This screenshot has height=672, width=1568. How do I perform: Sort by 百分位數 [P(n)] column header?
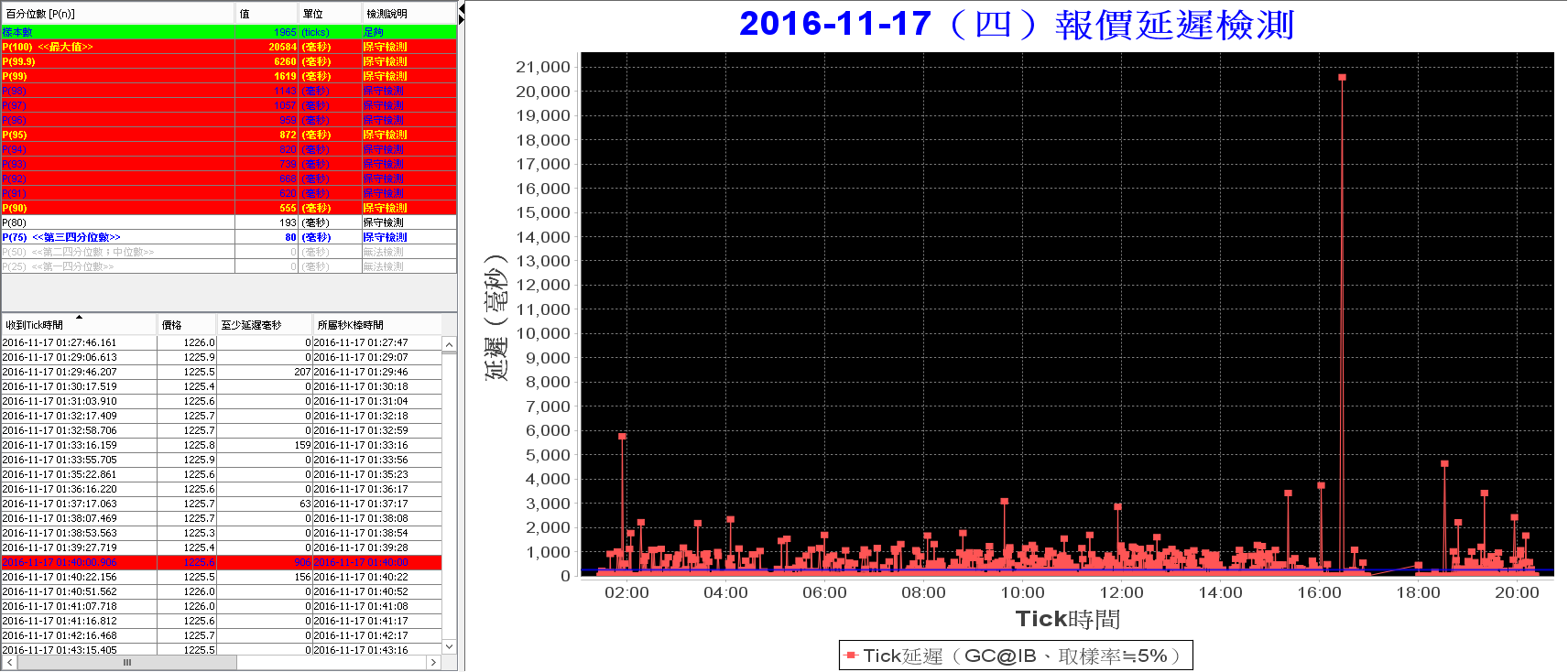(118, 14)
